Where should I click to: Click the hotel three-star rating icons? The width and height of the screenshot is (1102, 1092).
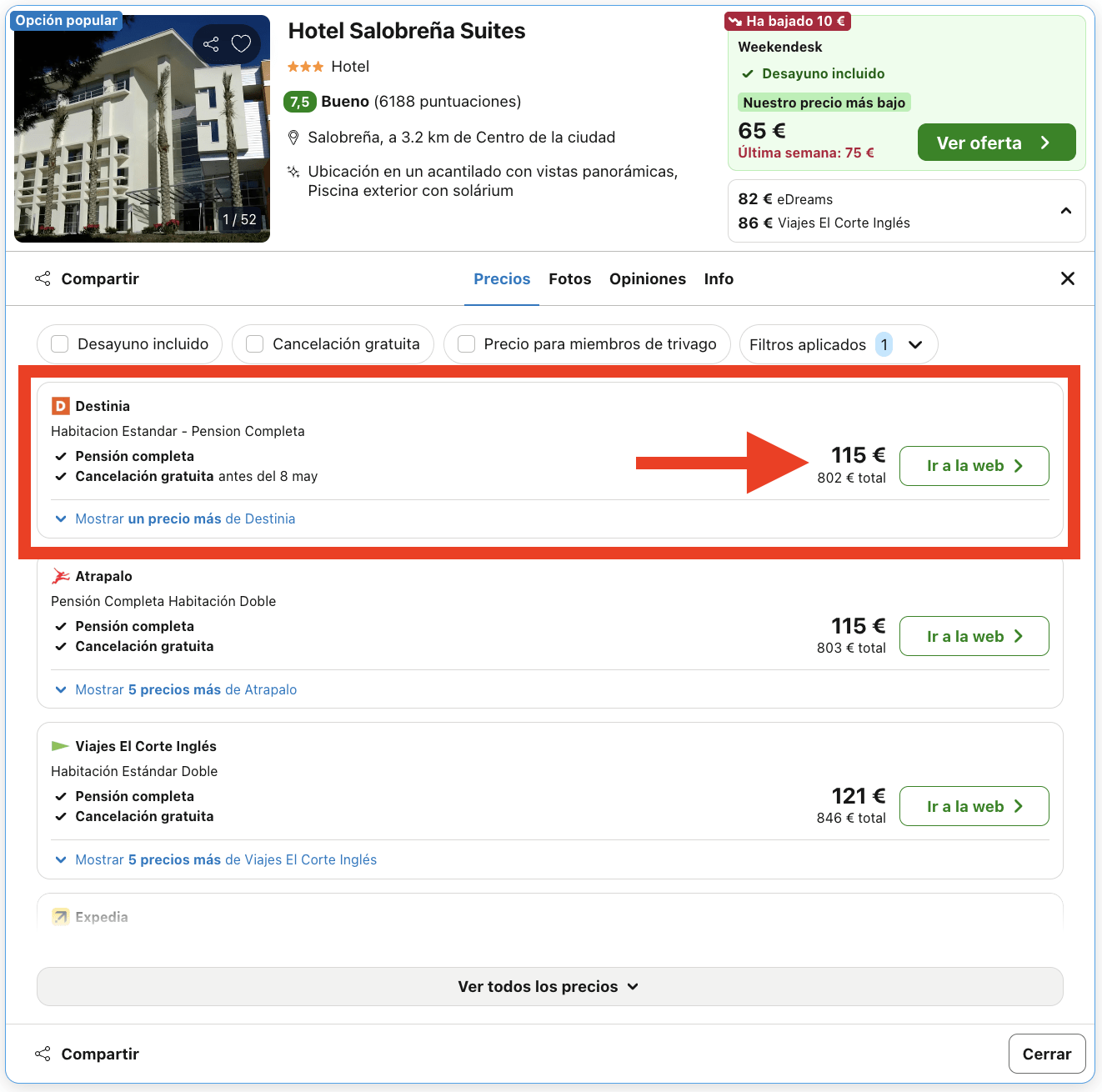click(305, 67)
